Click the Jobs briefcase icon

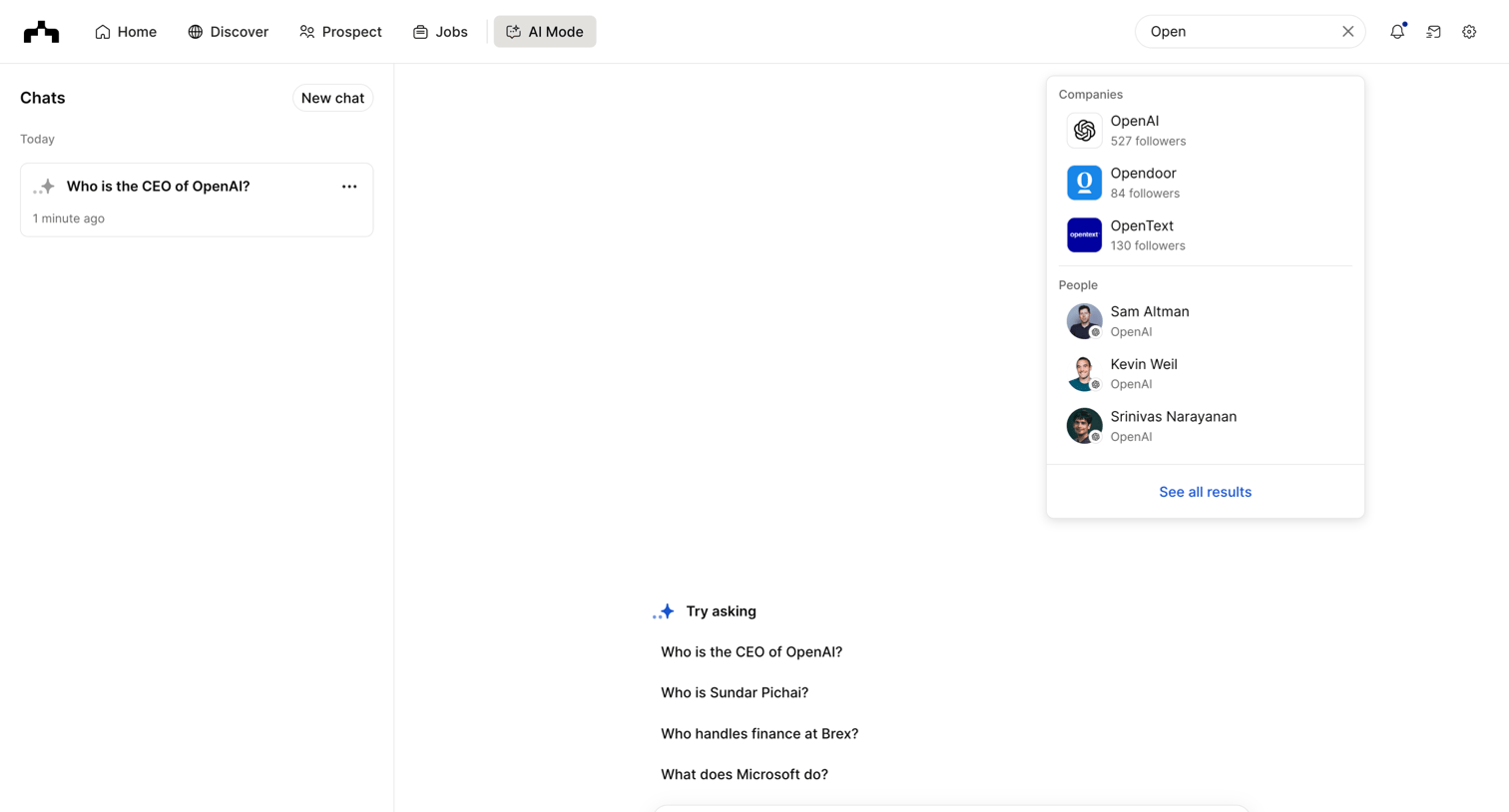pos(420,32)
